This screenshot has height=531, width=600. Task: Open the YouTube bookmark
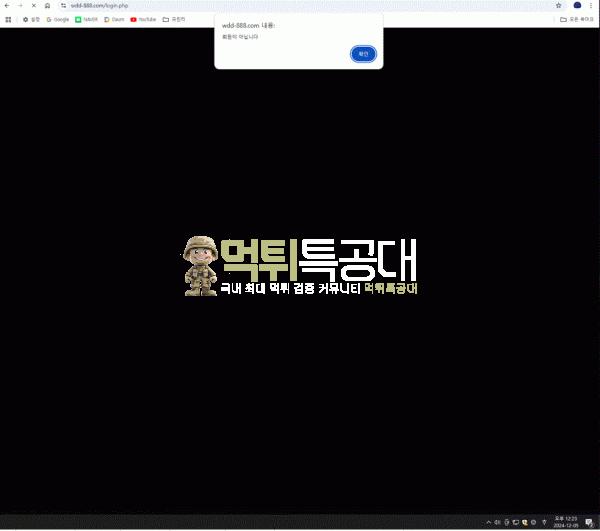tap(143, 20)
